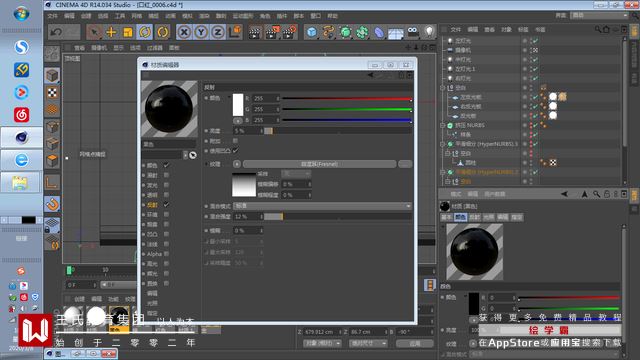
Task: Click the Undo arrow in the toolbar
Action: tap(56, 32)
